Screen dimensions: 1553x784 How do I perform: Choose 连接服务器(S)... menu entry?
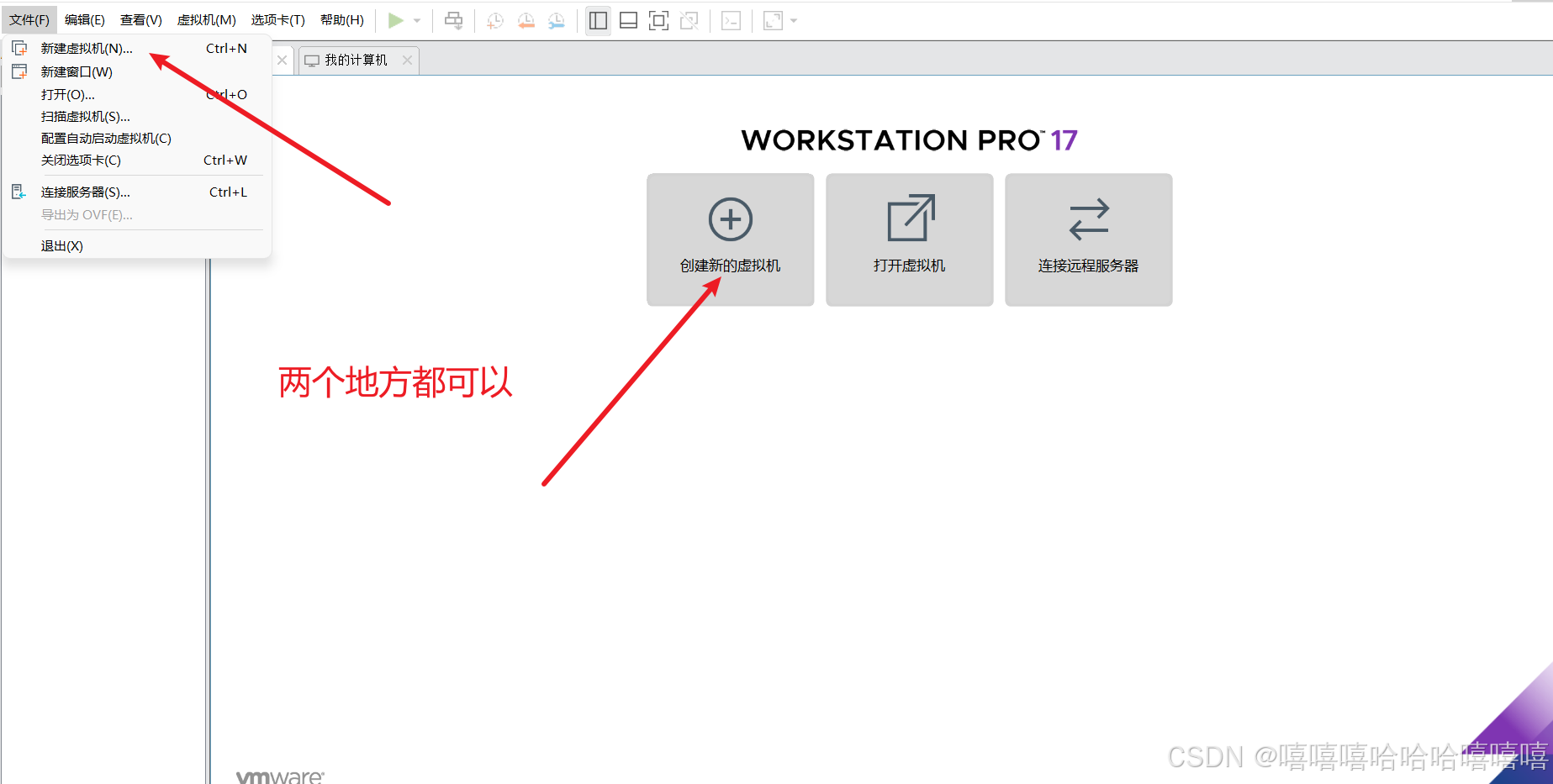[137, 192]
